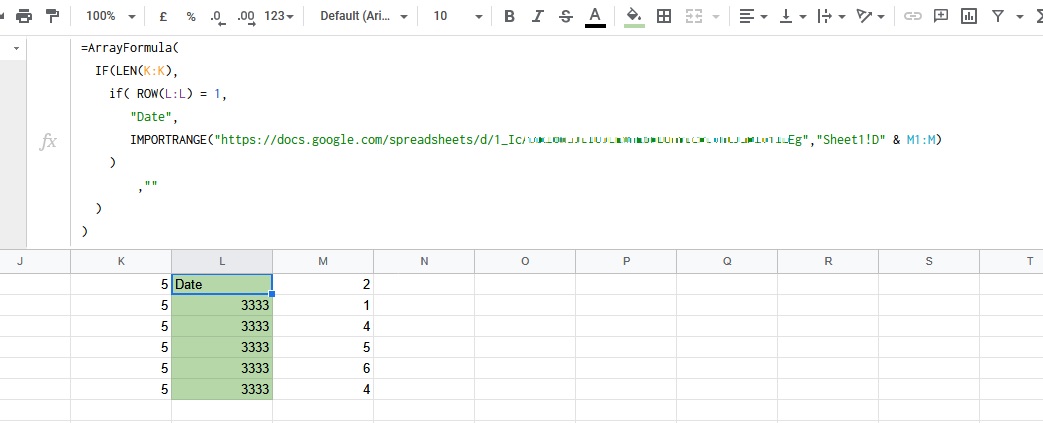The width and height of the screenshot is (1043, 423).
Task: Select cell M with value 6
Action: tap(323, 368)
